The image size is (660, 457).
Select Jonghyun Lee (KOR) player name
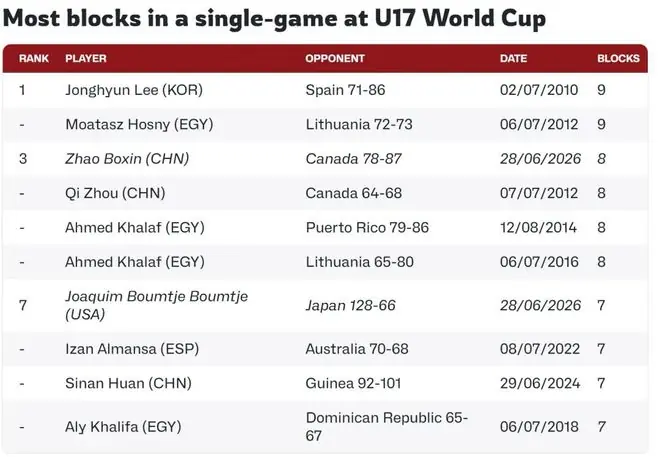[134, 90]
